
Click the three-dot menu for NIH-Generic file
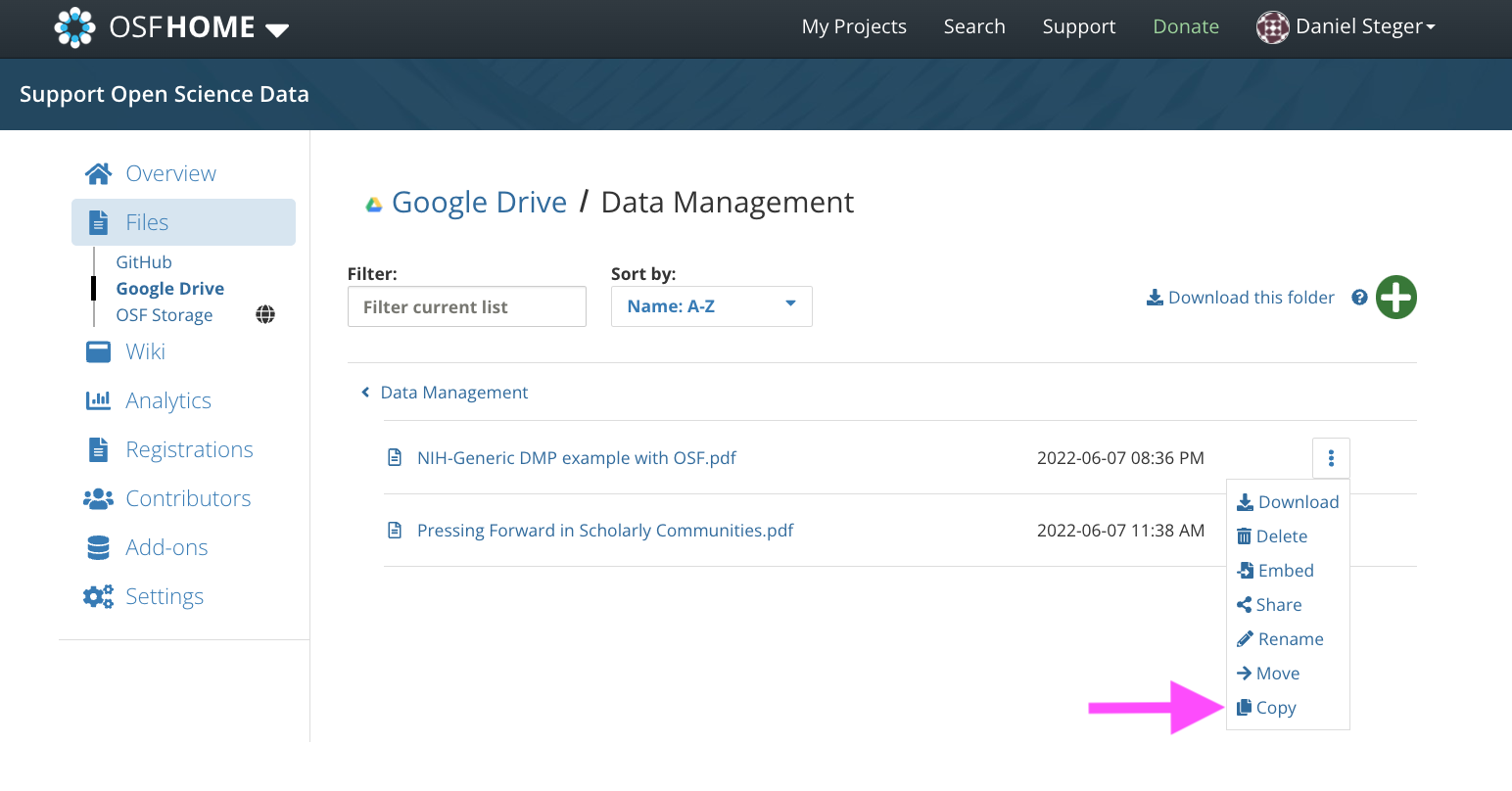tap(1331, 458)
